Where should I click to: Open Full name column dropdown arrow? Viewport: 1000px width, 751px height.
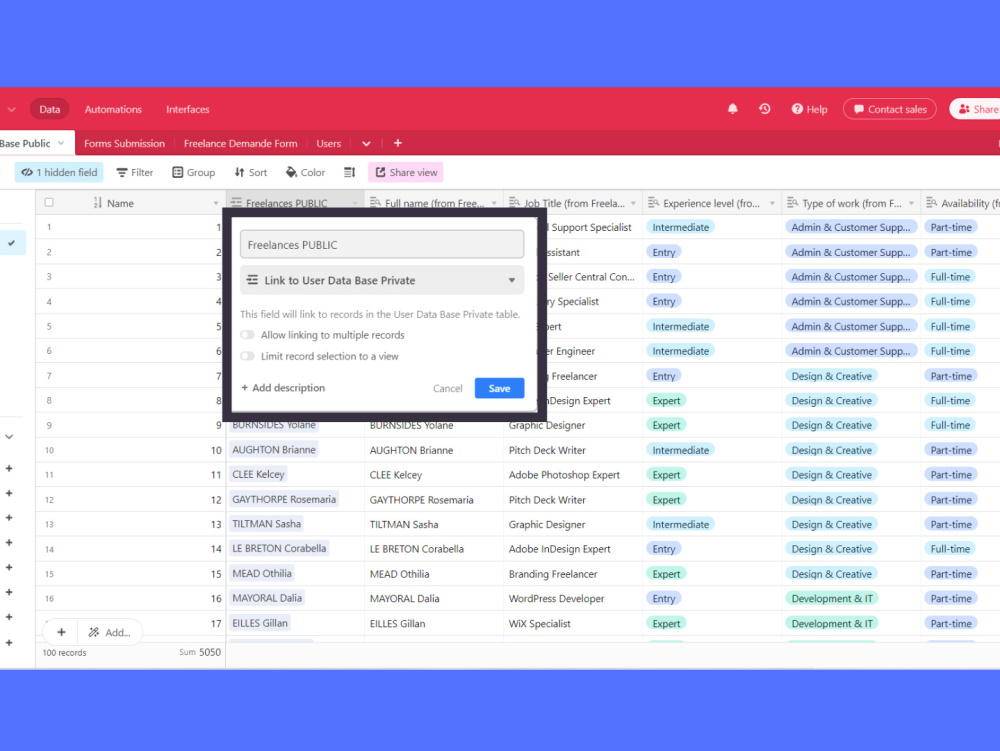494,203
